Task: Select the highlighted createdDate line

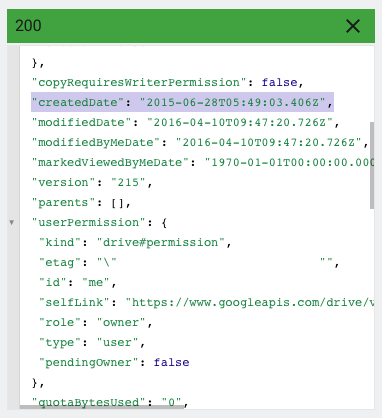Action: point(182,102)
